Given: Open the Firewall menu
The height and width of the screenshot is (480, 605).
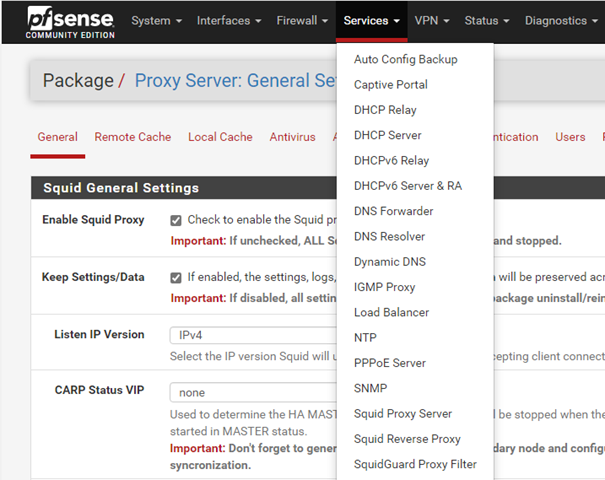Looking at the screenshot, I should coord(302,21).
